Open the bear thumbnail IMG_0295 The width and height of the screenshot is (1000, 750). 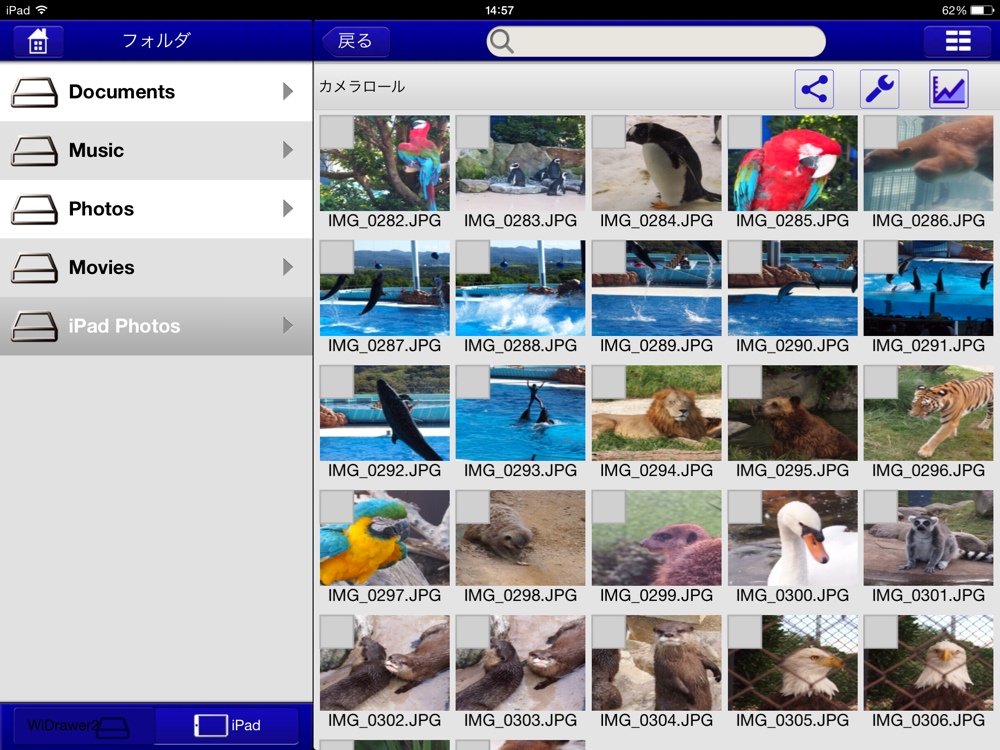coord(793,413)
